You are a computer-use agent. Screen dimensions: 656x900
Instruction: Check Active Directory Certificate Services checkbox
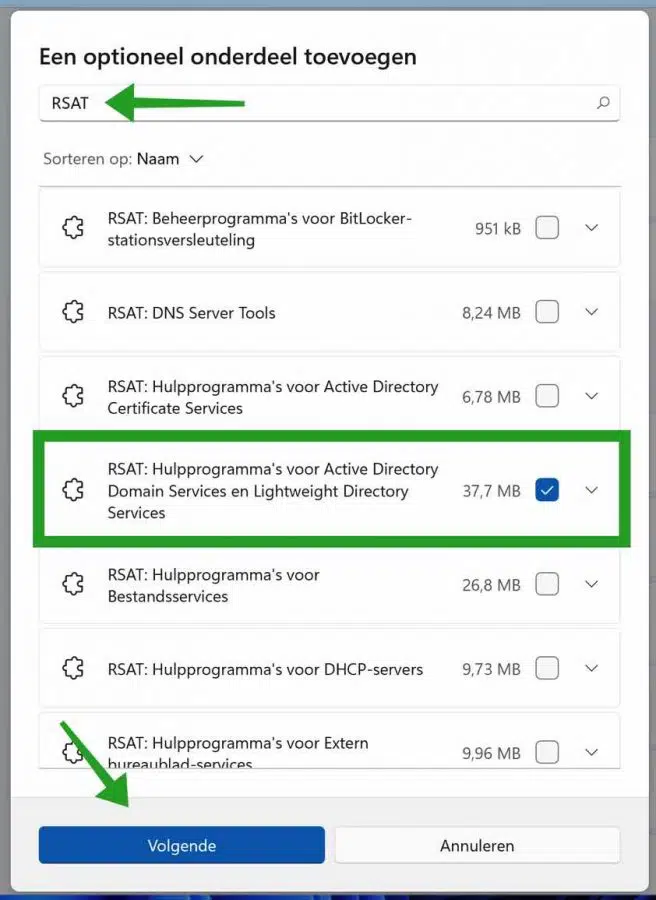point(547,396)
